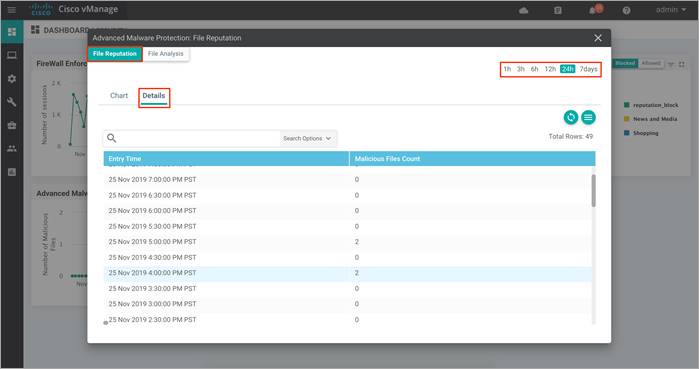699x369 pixels.
Task: Select row 25 Nov 2019 5:00:00 PM PST
Action: click(x=348, y=242)
